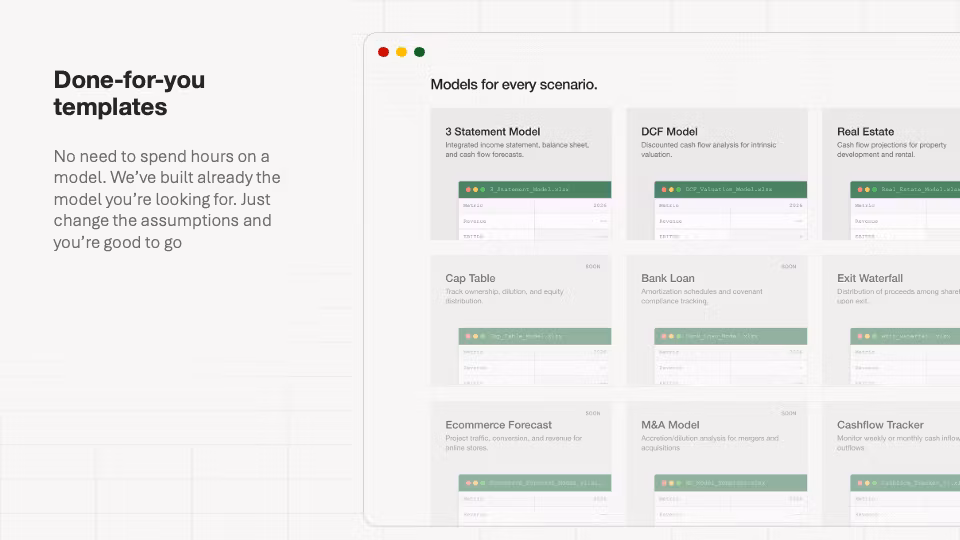Click the SOON badge on Cap Table
Image resolution: width=960 pixels, height=540 pixels.
coord(593,266)
